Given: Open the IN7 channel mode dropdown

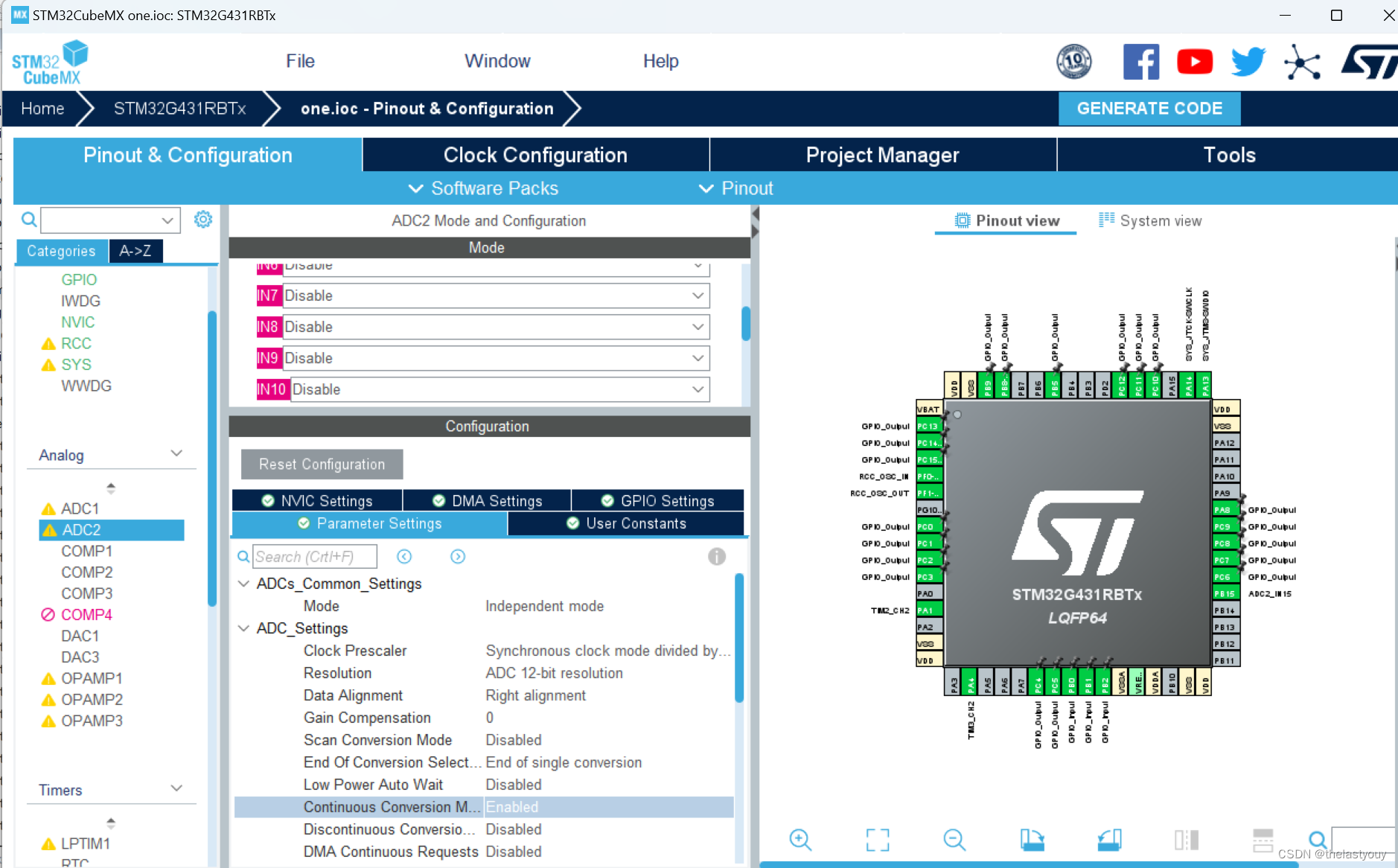Looking at the screenshot, I should click(697, 296).
